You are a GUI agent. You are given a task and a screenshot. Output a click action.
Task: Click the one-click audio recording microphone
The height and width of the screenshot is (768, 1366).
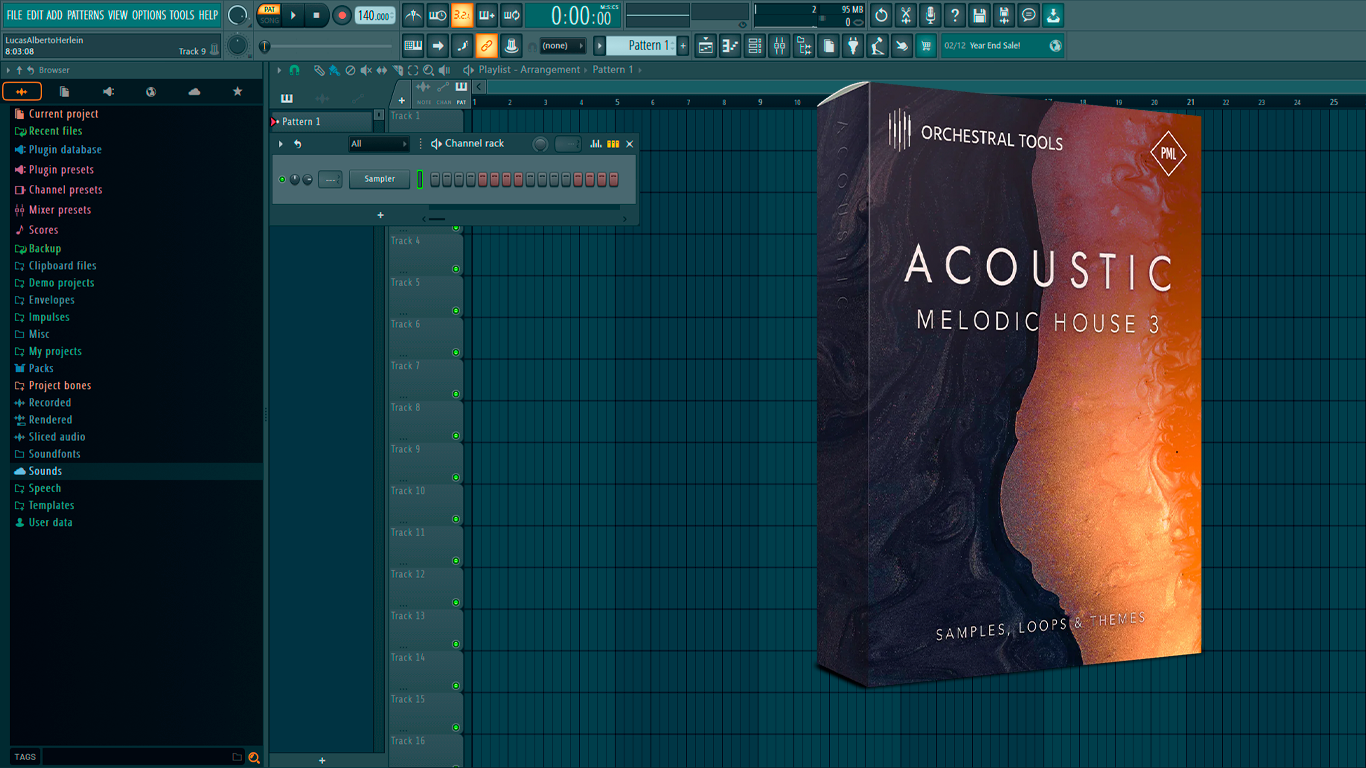pyautogui.click(x=930, y=15)
